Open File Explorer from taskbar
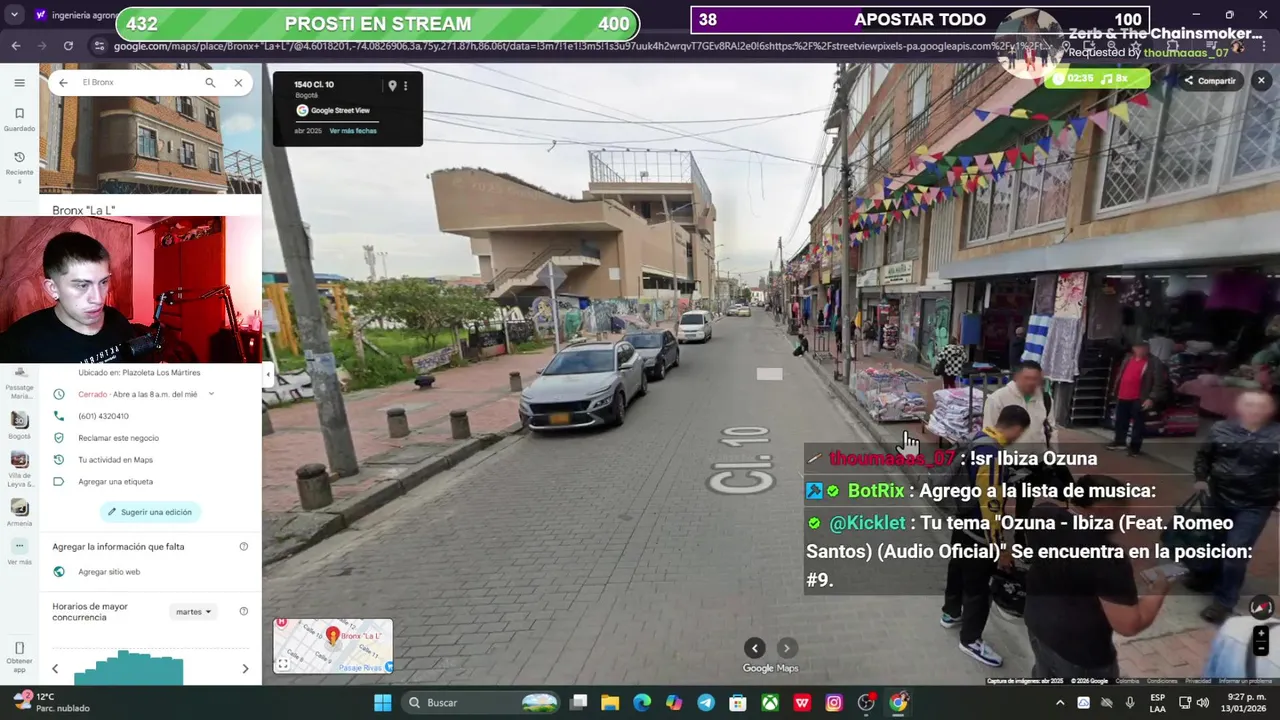 click(610, 703)
